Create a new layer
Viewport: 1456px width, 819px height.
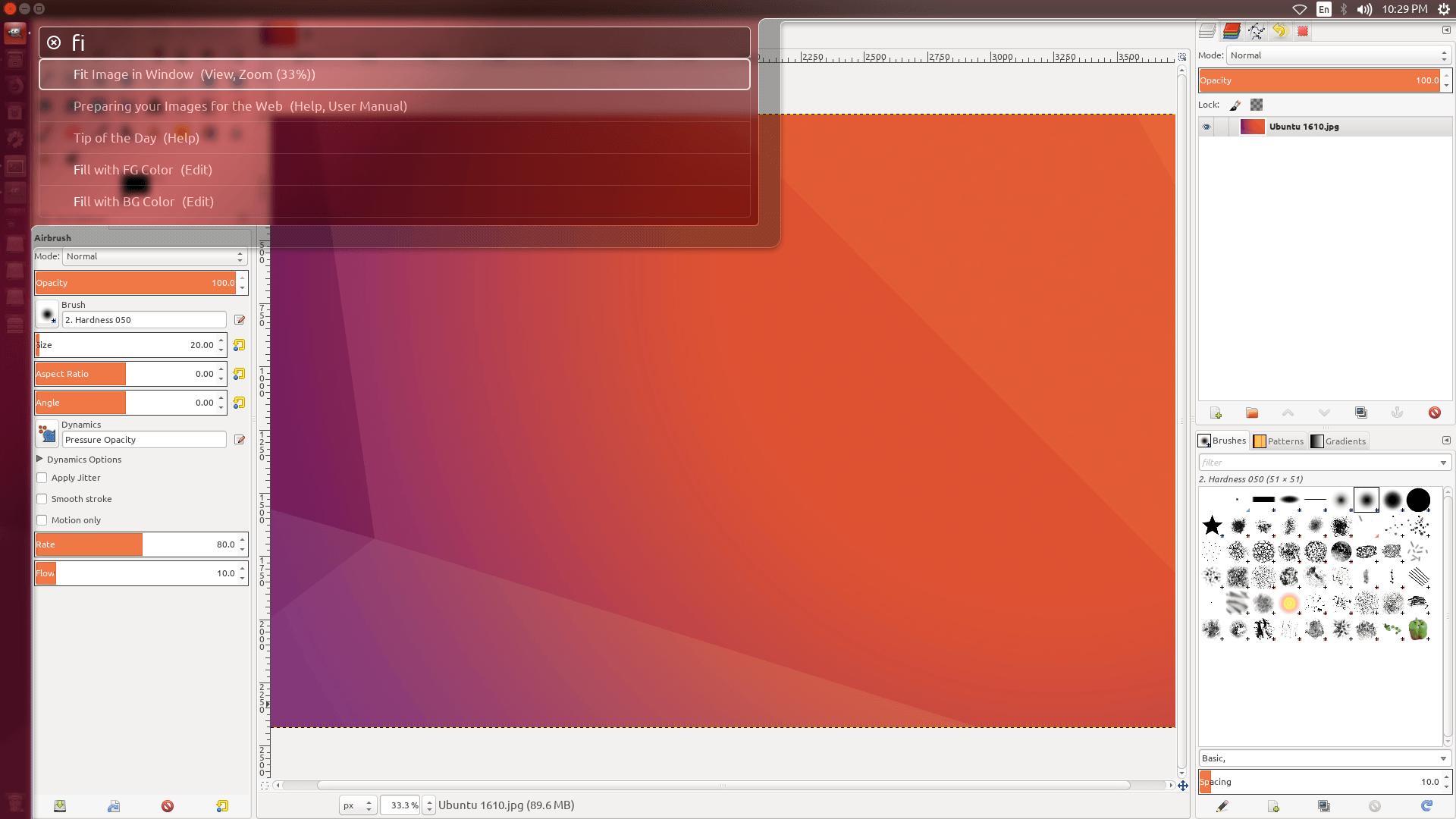pos(1216,413)
